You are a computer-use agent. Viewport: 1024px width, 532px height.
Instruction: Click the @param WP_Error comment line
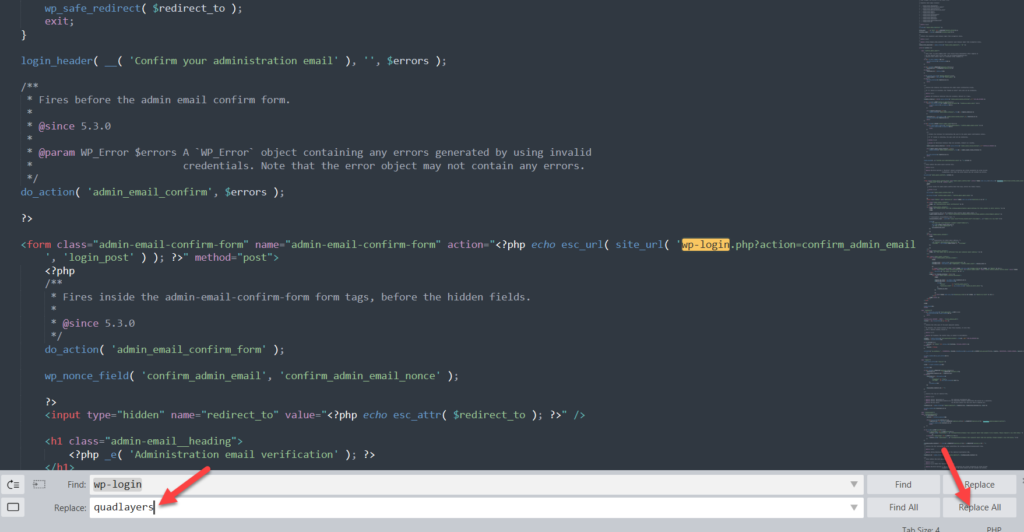315,153
